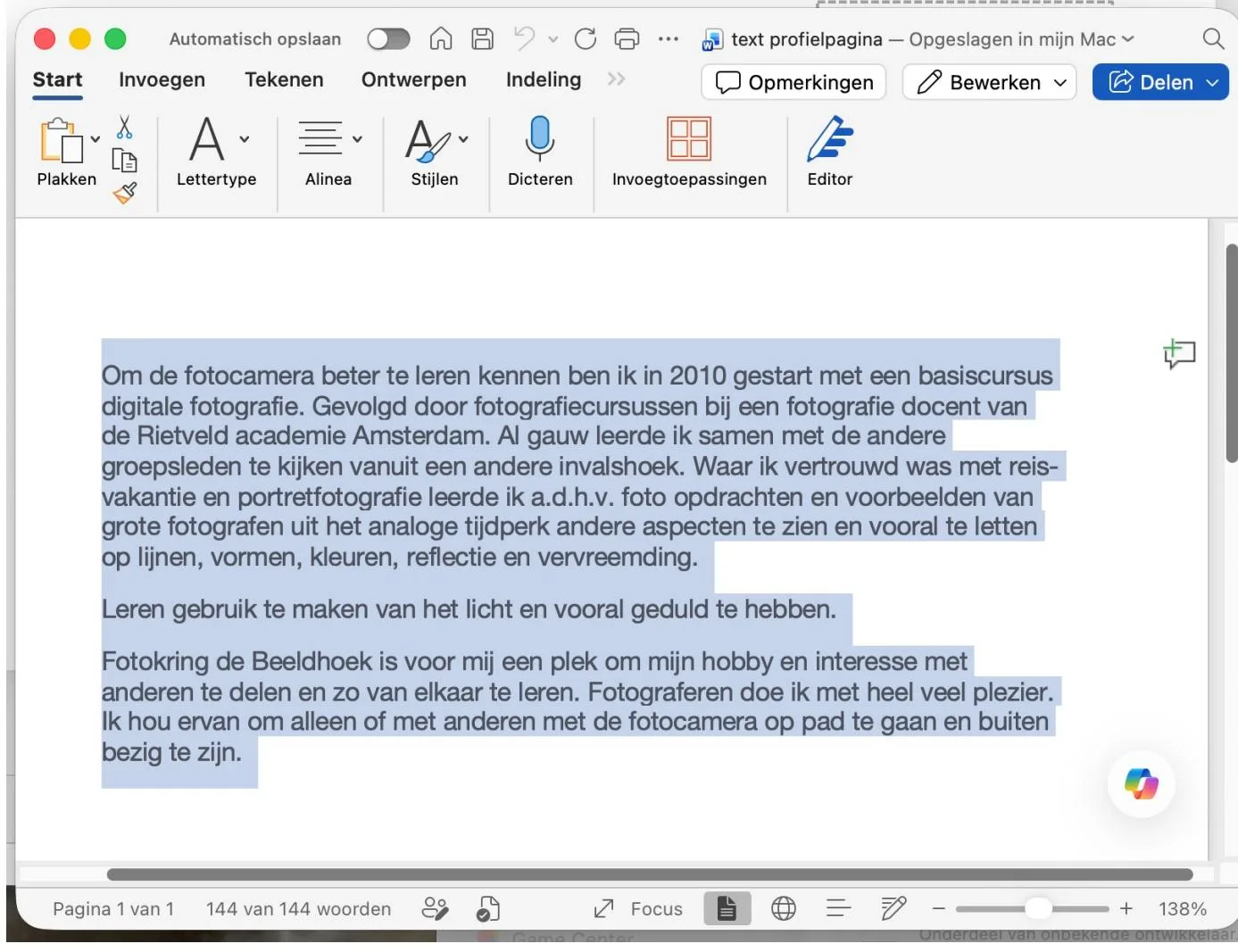Launch the Editor proofing tool
The width and height of the screenshot is (1238, 952).
tap(830, 153)
